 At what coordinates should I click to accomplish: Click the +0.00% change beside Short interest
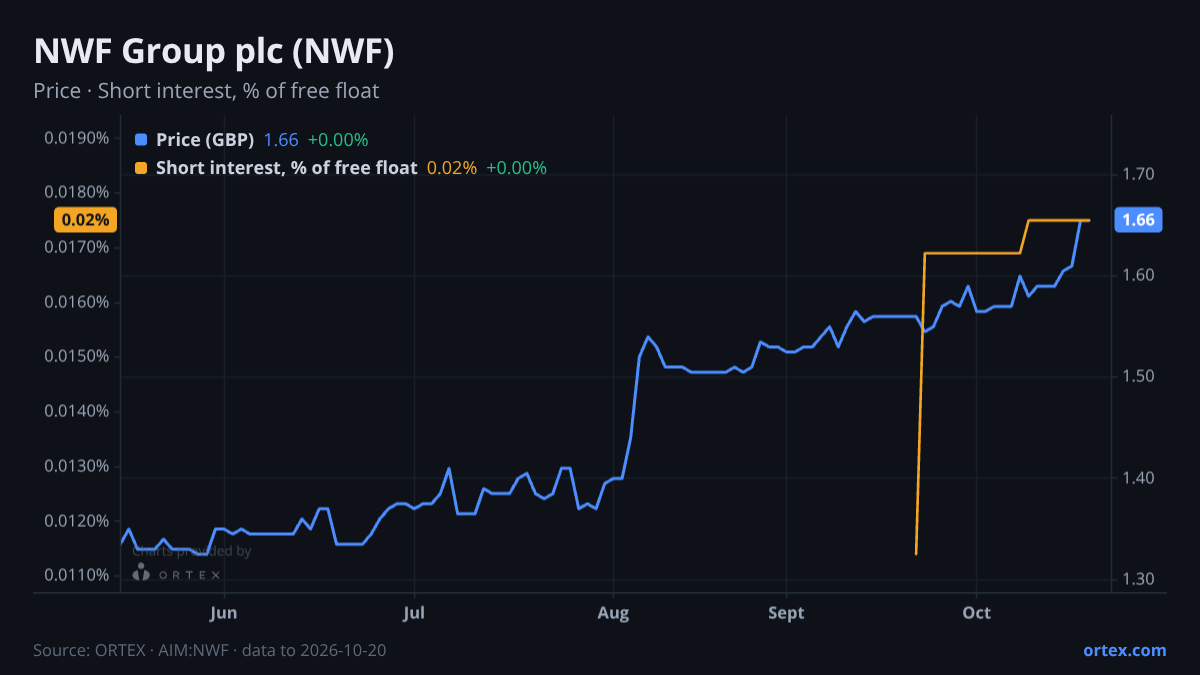[x=517, y=168]
